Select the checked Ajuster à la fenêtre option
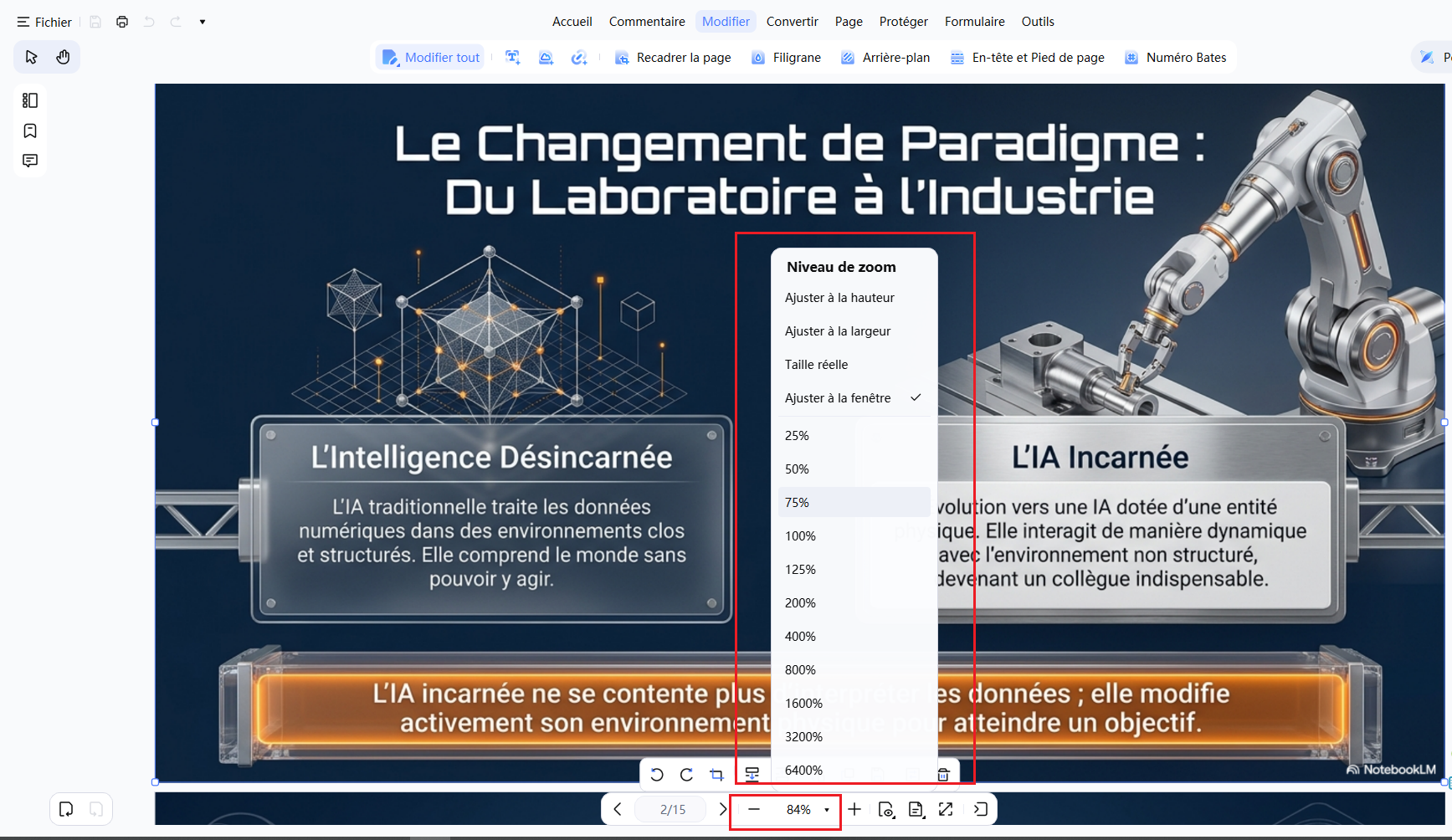The height and width of the screenshot is (840, 1452). coord(854,398)
